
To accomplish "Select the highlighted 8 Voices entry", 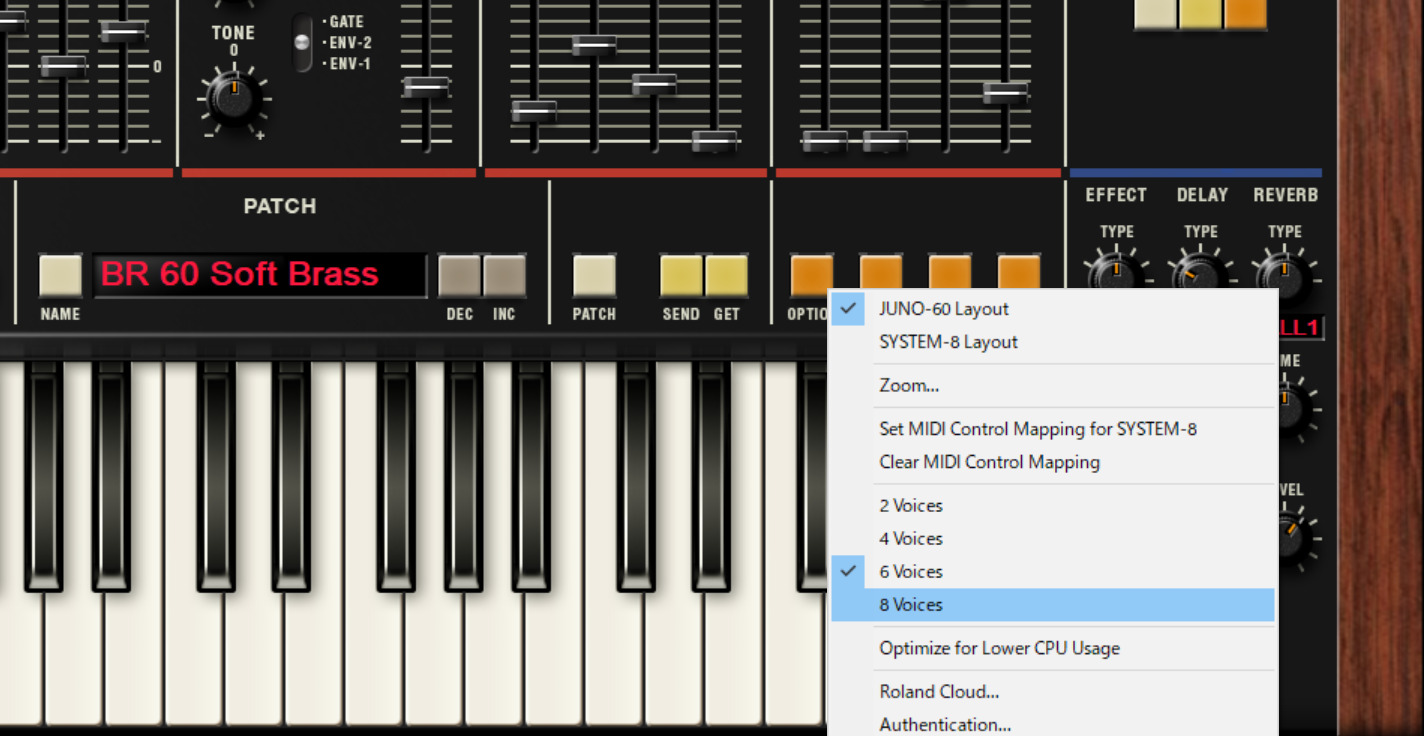I will point(1053,605).
